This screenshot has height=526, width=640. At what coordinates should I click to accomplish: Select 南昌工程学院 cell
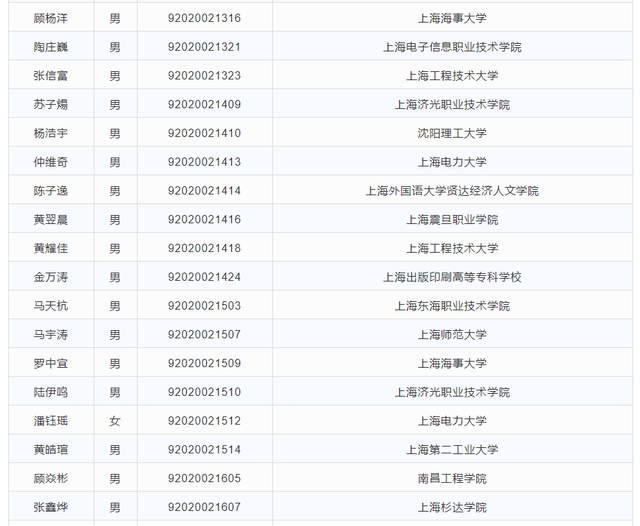click(x=452, y=479)
